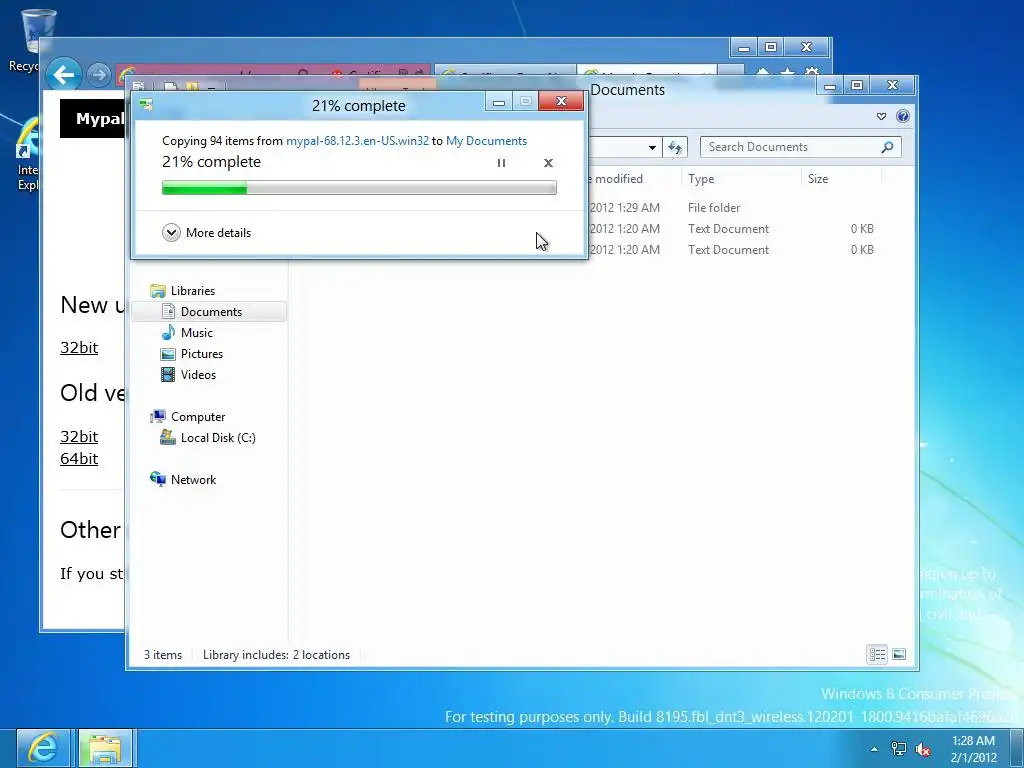Open Local Disk (C:) in sidebar
Image resolution: width=1024 pixels, height=768 pixels.
tap(218, 438)
